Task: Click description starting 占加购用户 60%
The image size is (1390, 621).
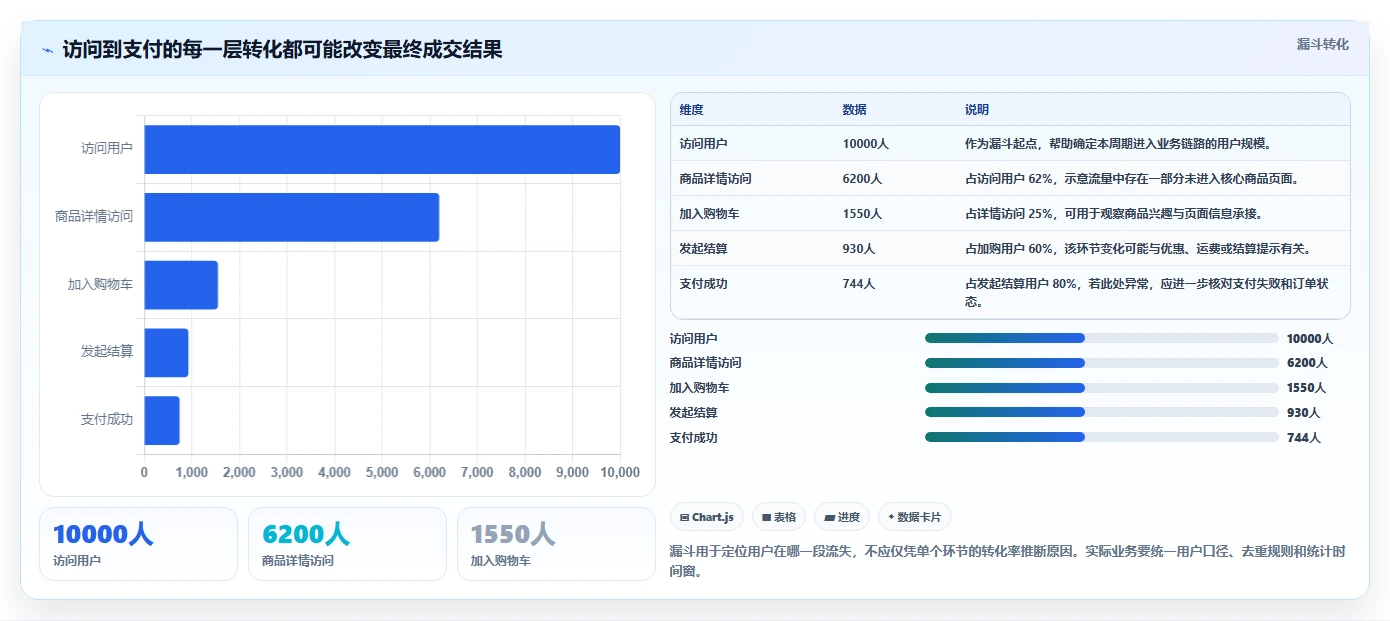Action: 1138,249
